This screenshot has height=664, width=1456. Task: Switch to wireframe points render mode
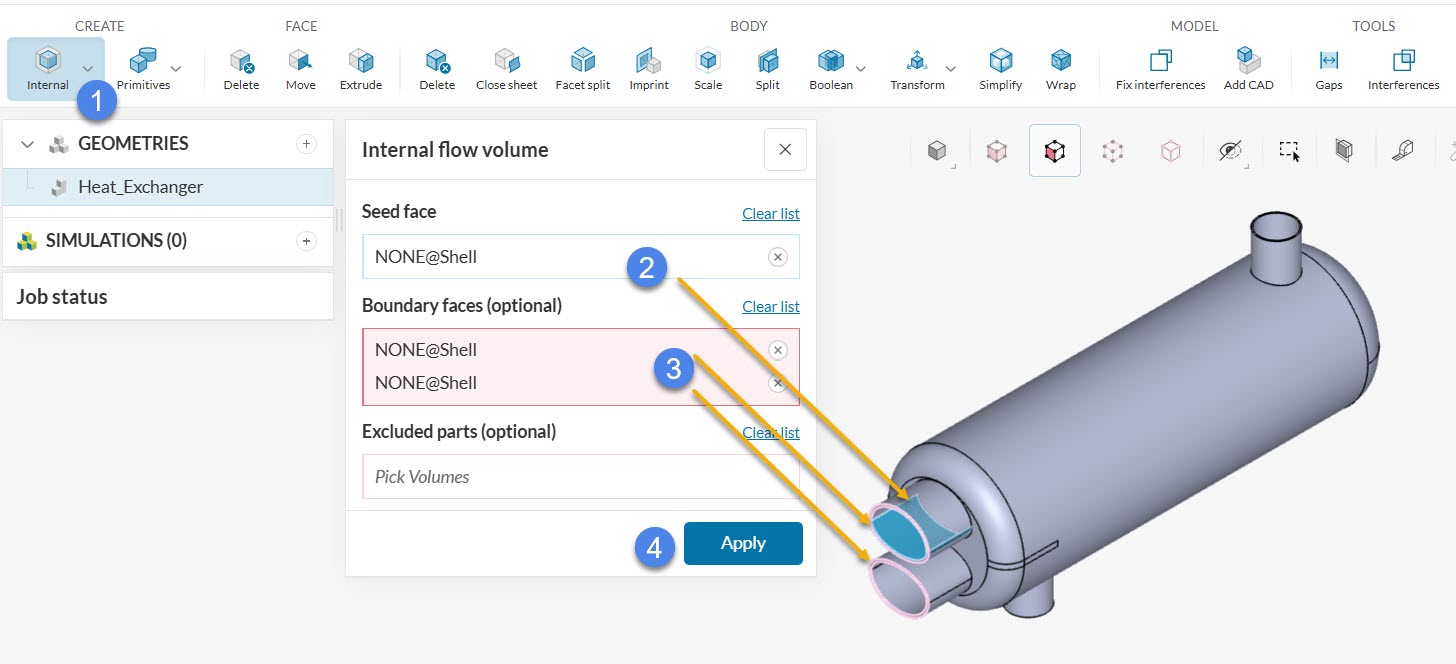[x=1112, y=151]
